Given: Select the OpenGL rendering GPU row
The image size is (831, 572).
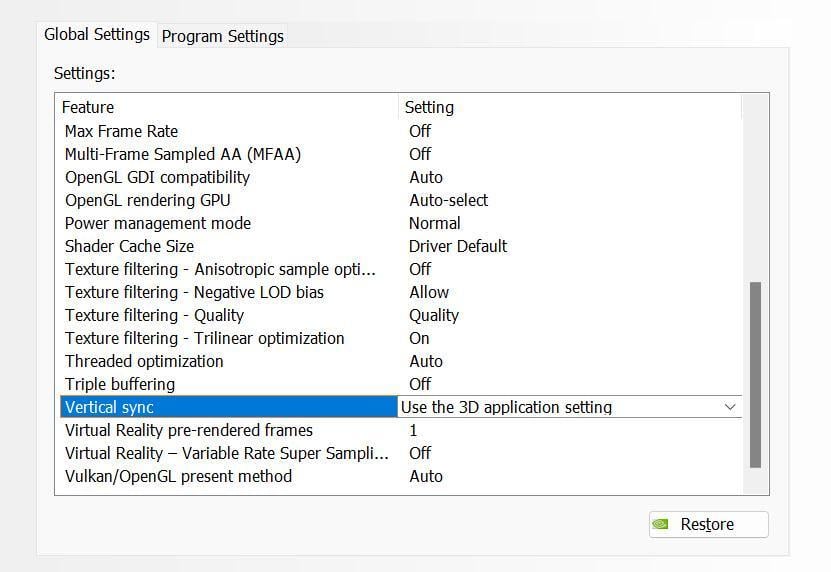Looking at the screenshot, I should pyautogui.click(x=401, y=200).
